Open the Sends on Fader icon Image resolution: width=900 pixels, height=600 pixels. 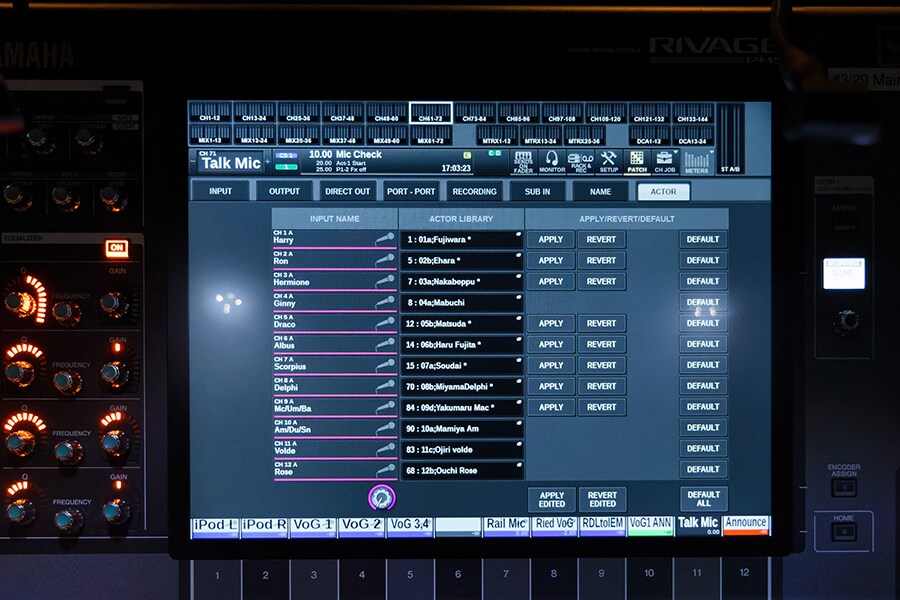point(523,162)
